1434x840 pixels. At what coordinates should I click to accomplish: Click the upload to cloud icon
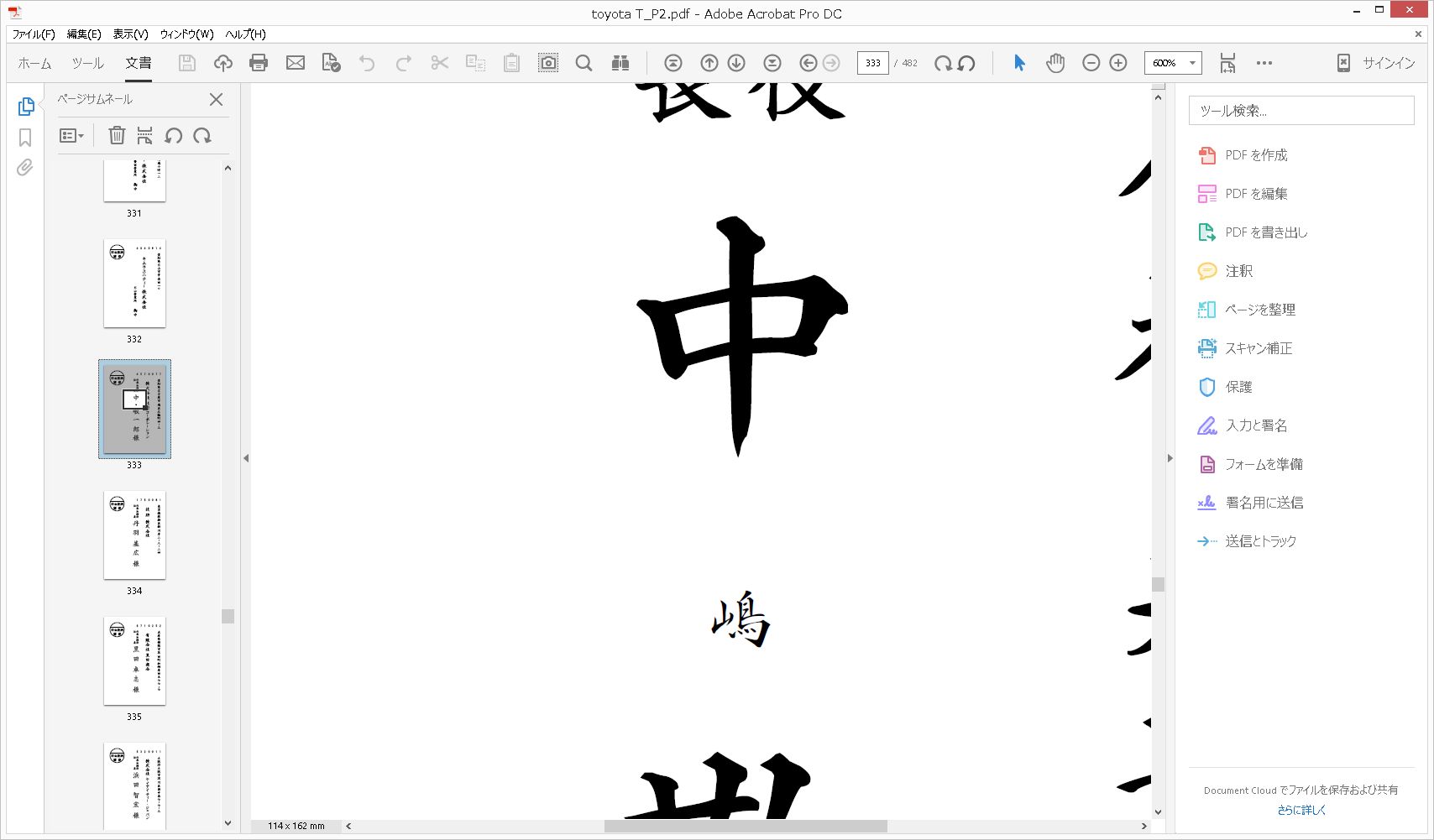point(223,63)
